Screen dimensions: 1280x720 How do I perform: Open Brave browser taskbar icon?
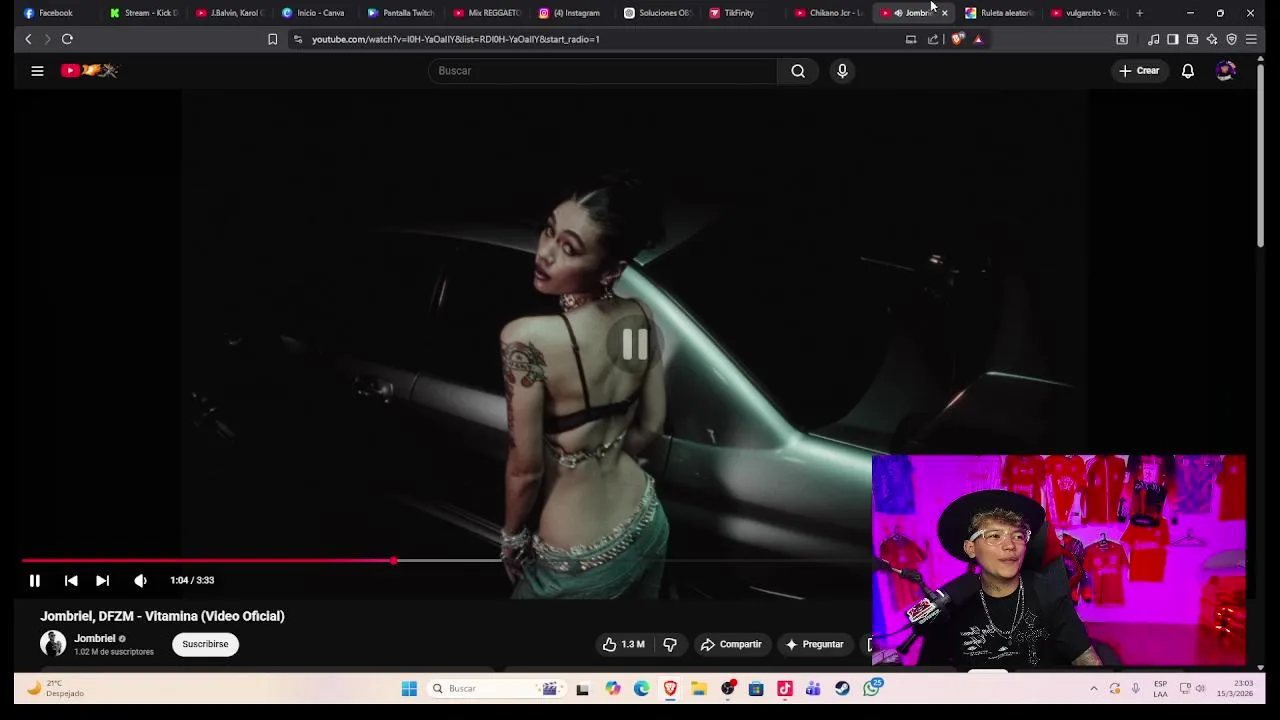[x=670, y=688]
